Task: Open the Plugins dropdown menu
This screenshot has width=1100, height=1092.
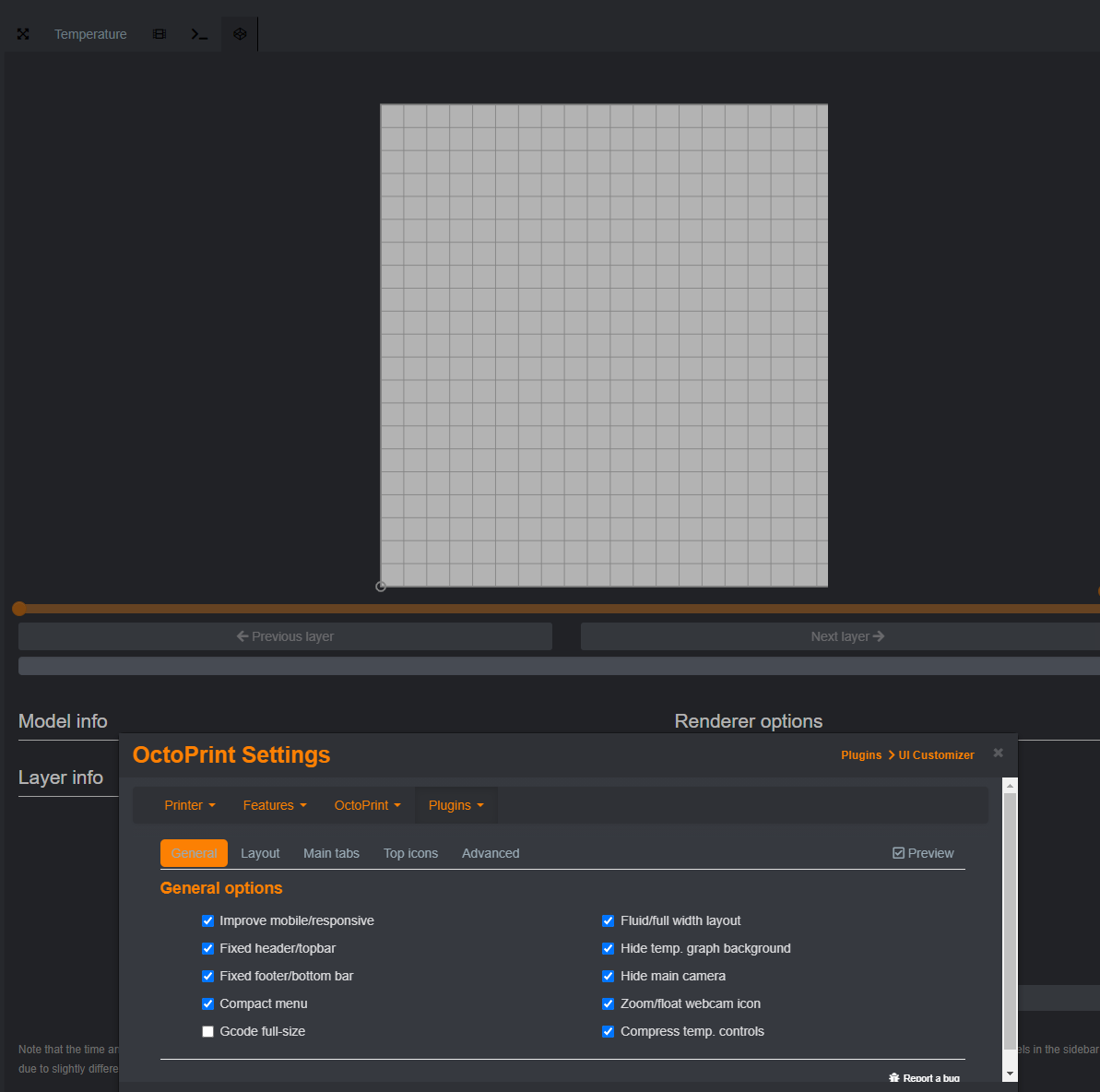Action: point(455,804)
